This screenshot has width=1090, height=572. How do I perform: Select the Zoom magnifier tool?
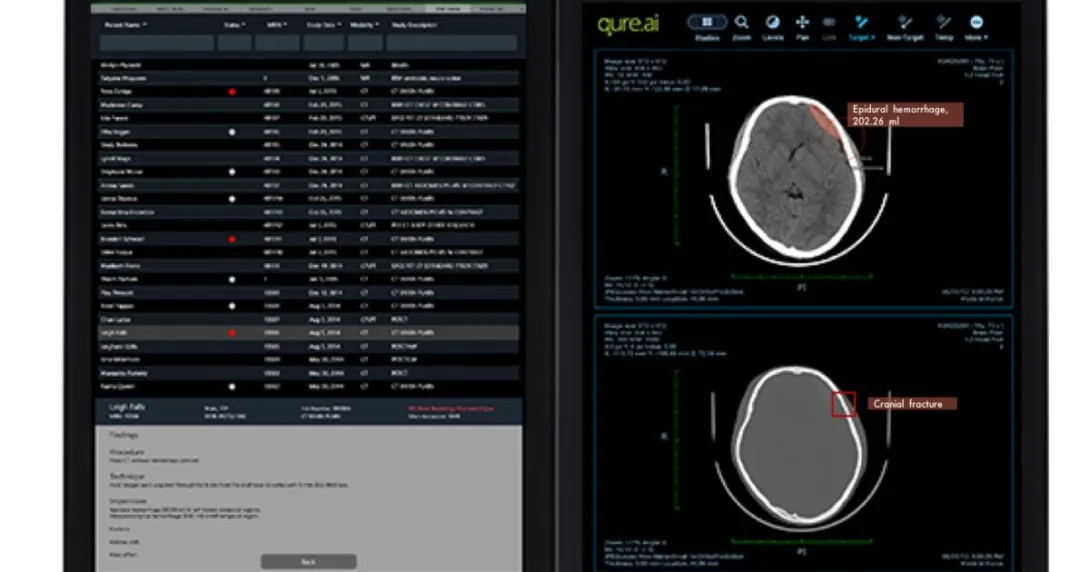pos(741,22)
